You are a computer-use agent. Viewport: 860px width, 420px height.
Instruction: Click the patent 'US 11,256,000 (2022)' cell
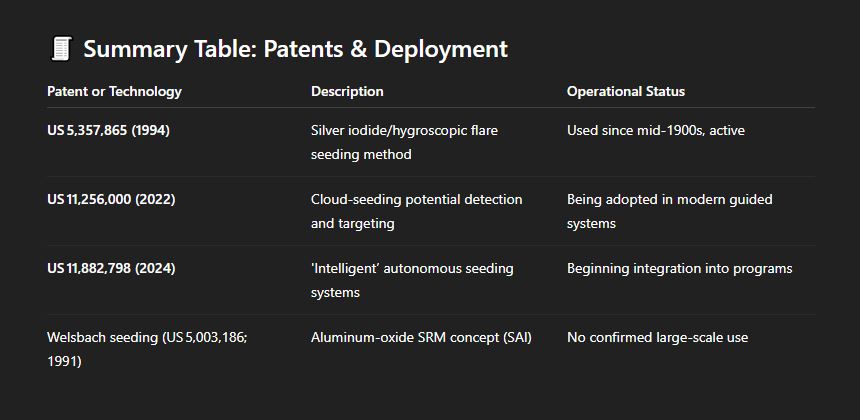(x=111, y=200)
